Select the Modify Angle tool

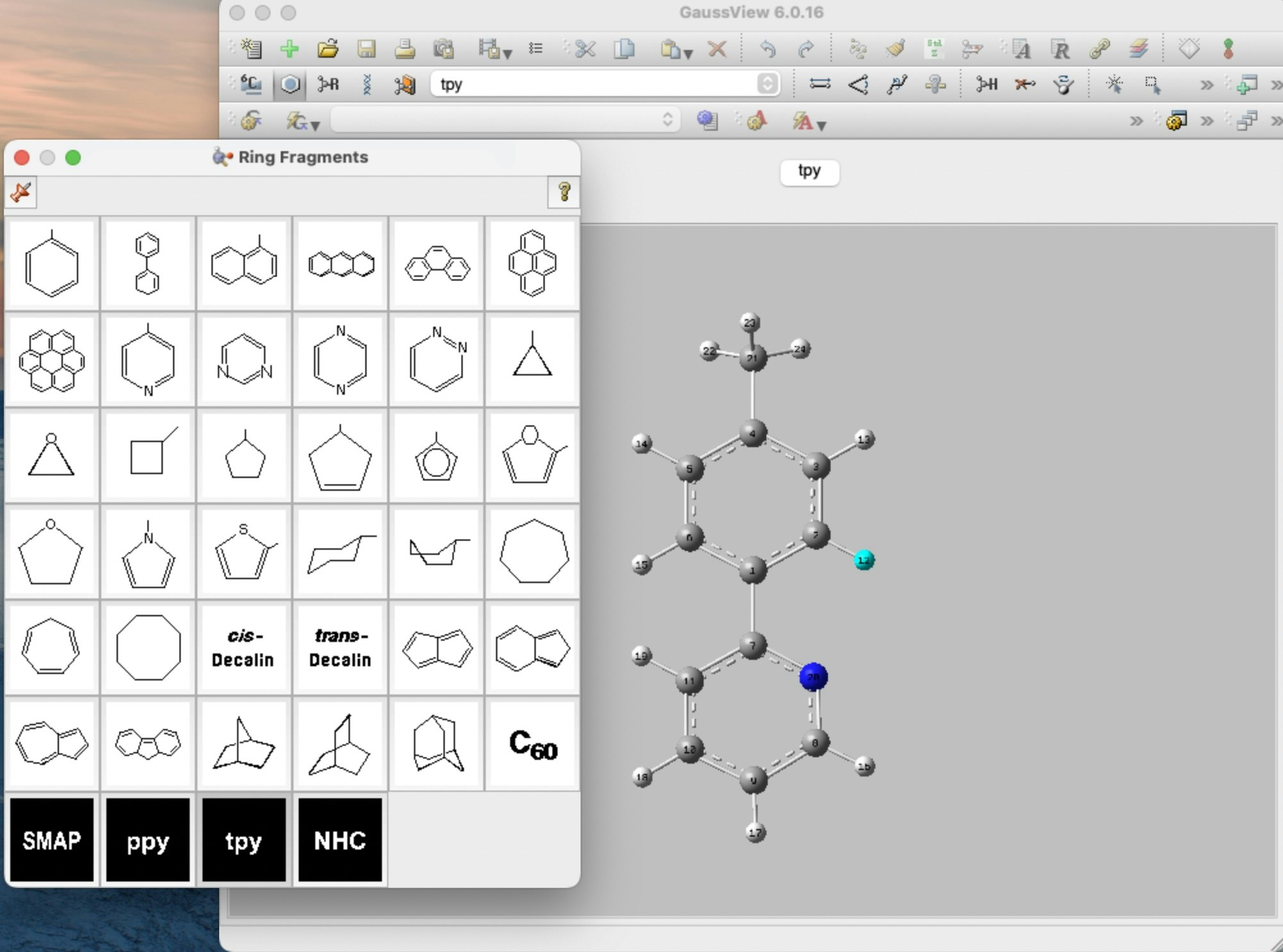pos(858,84)
